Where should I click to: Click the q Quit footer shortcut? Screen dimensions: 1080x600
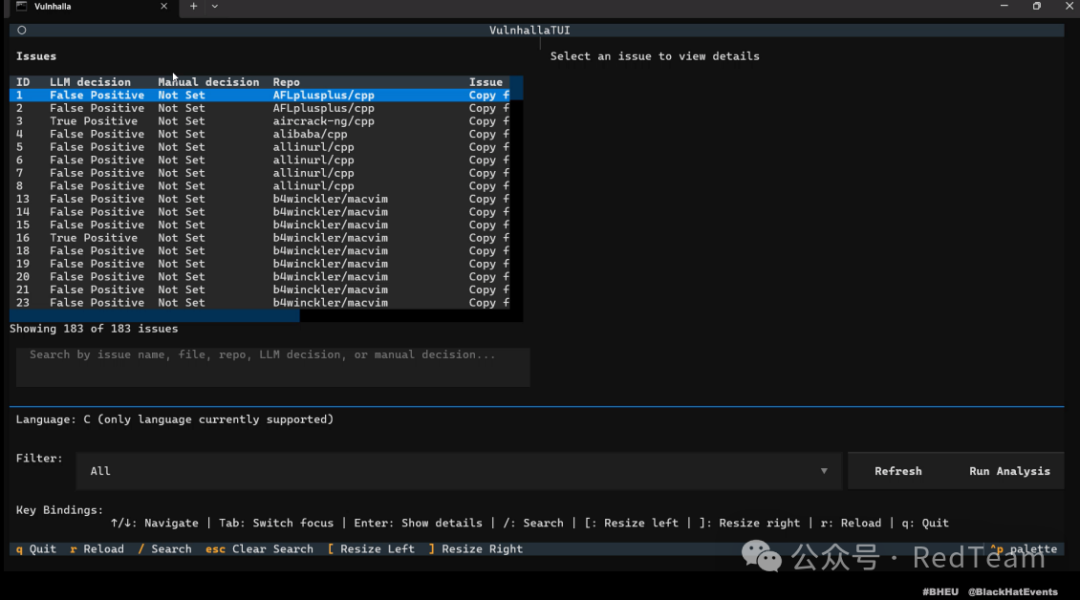point(36,549)
